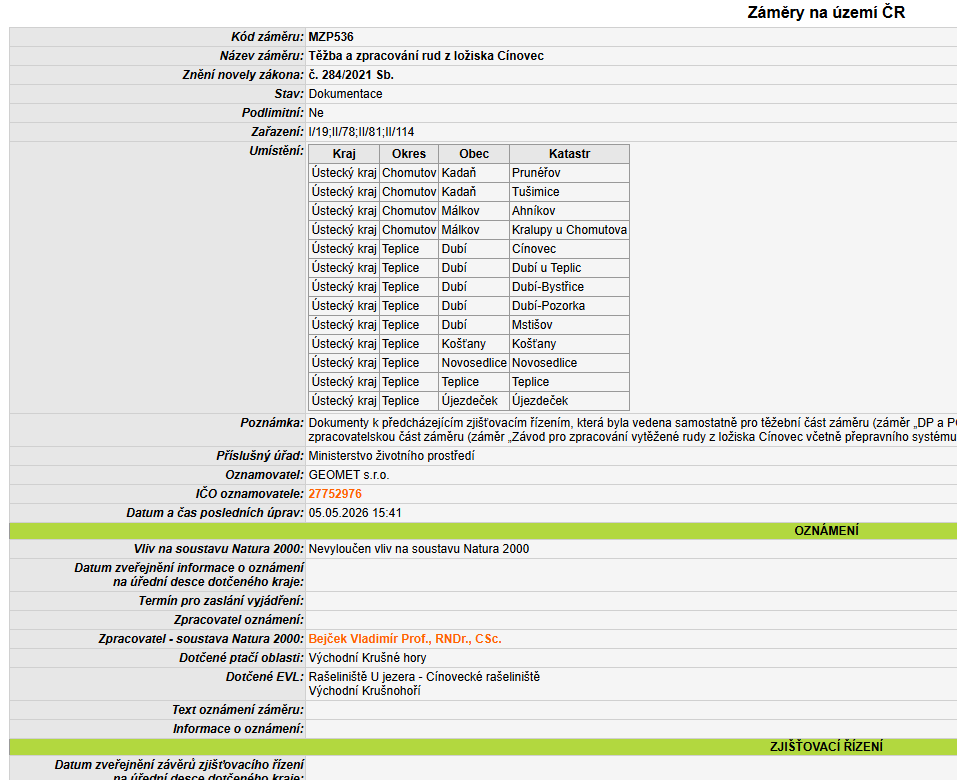Click the Tušimice cadastre cell

569,192
